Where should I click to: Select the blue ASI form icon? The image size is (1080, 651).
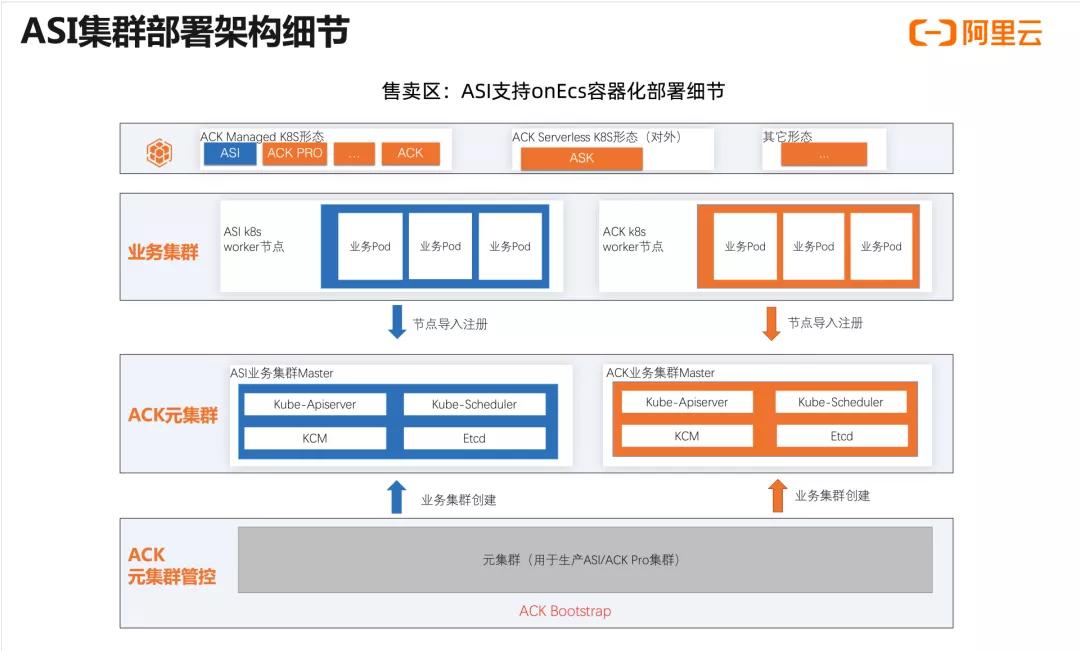[x=231, y=154]
